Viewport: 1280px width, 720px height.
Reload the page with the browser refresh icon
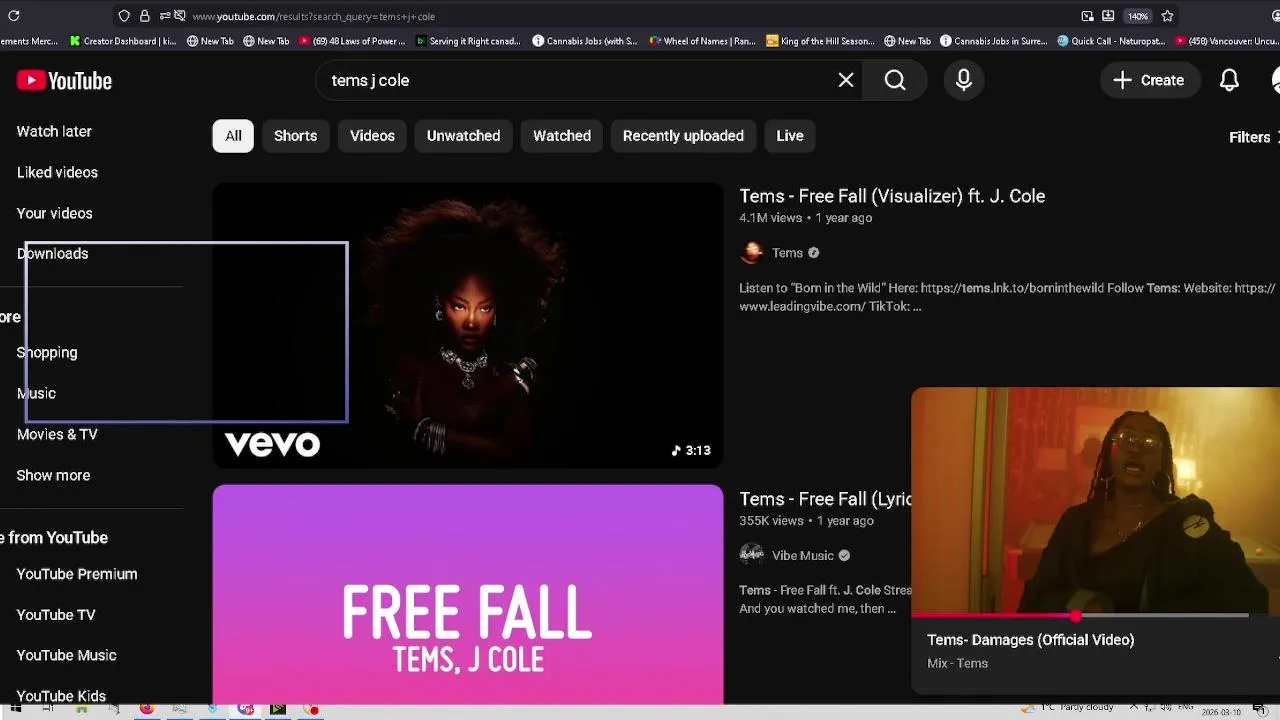click(x=14, y=16)
